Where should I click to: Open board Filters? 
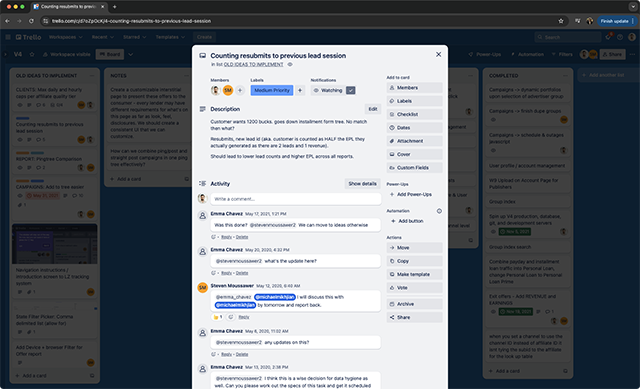click(x=562, y=54)
